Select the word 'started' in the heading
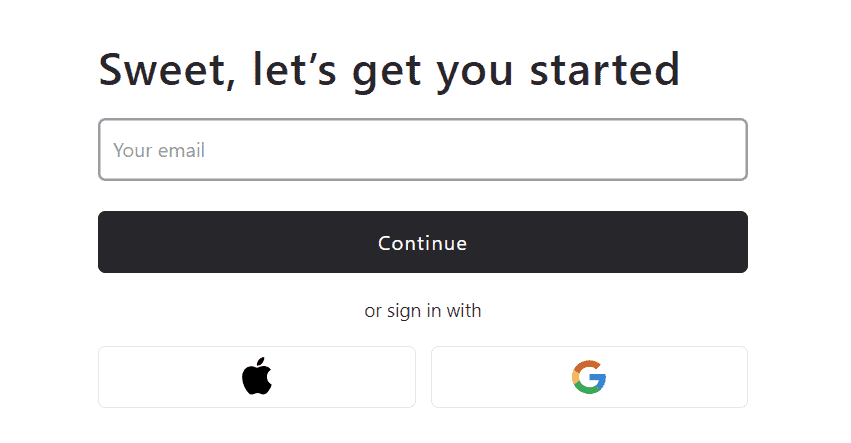The width and height of the screenshot is (851, 443). click(x=605, y=69)
